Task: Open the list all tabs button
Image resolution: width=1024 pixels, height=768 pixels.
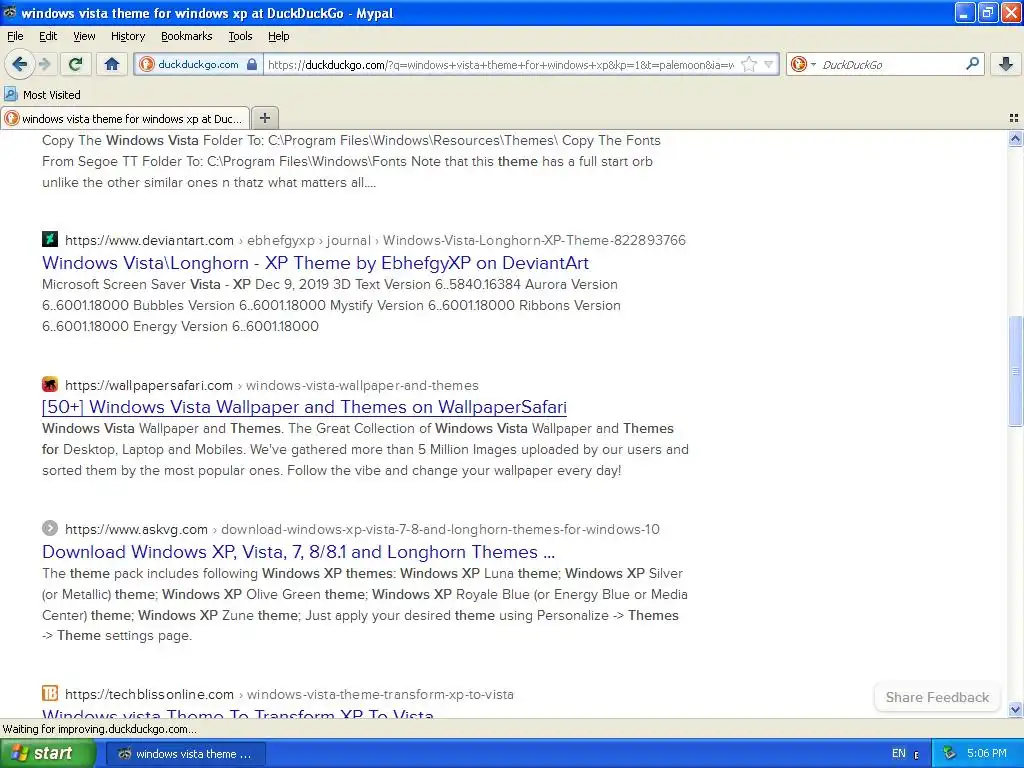Action: click(x=1014, y=118)
